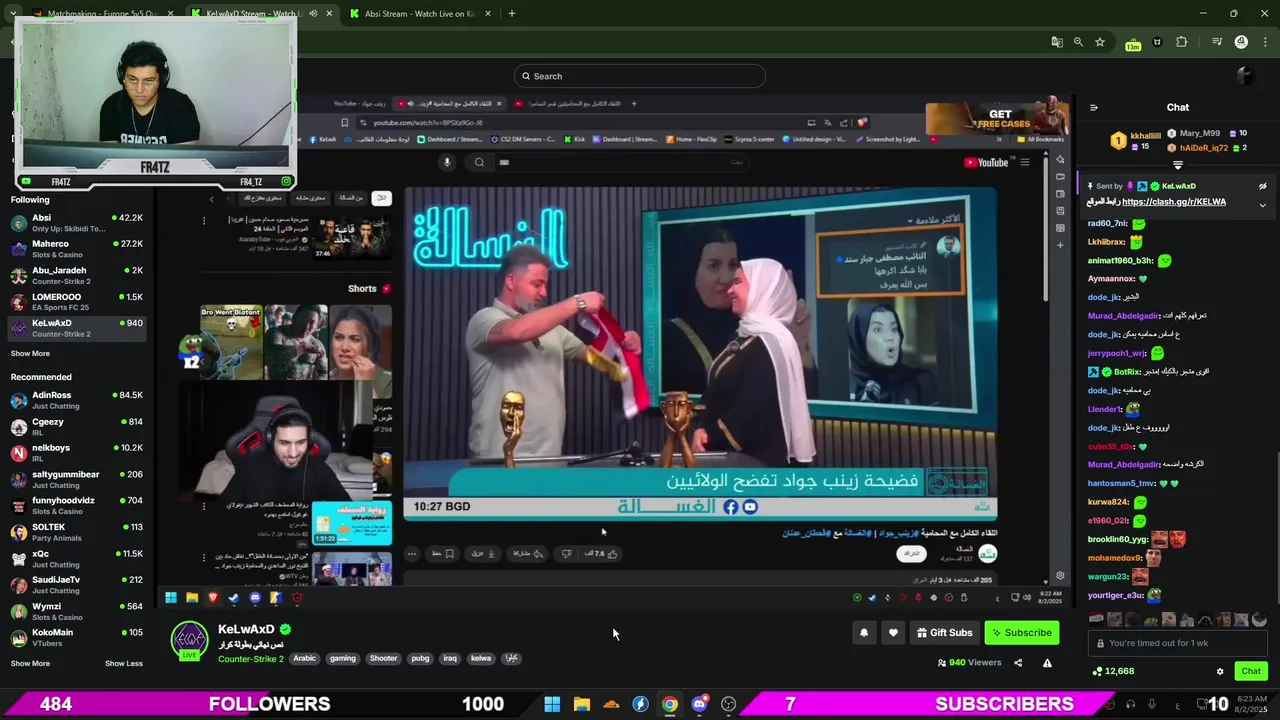Click the KeLwAxD LIVE channel avatar
1280x720 pixels.
point(190,641)
